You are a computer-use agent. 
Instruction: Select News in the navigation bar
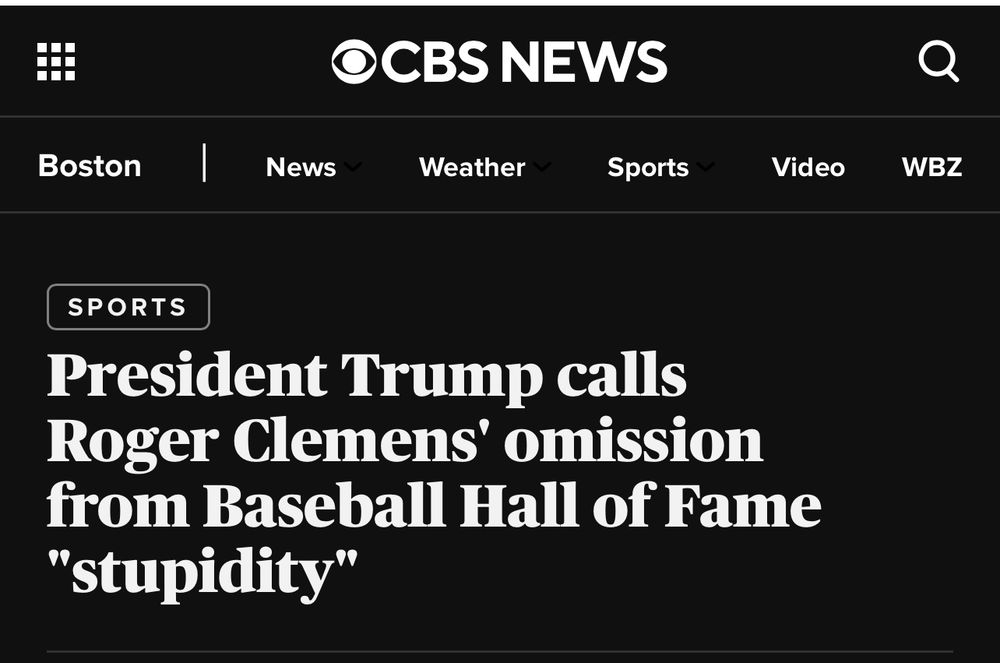pyautogui.click(x=302, y=167)
